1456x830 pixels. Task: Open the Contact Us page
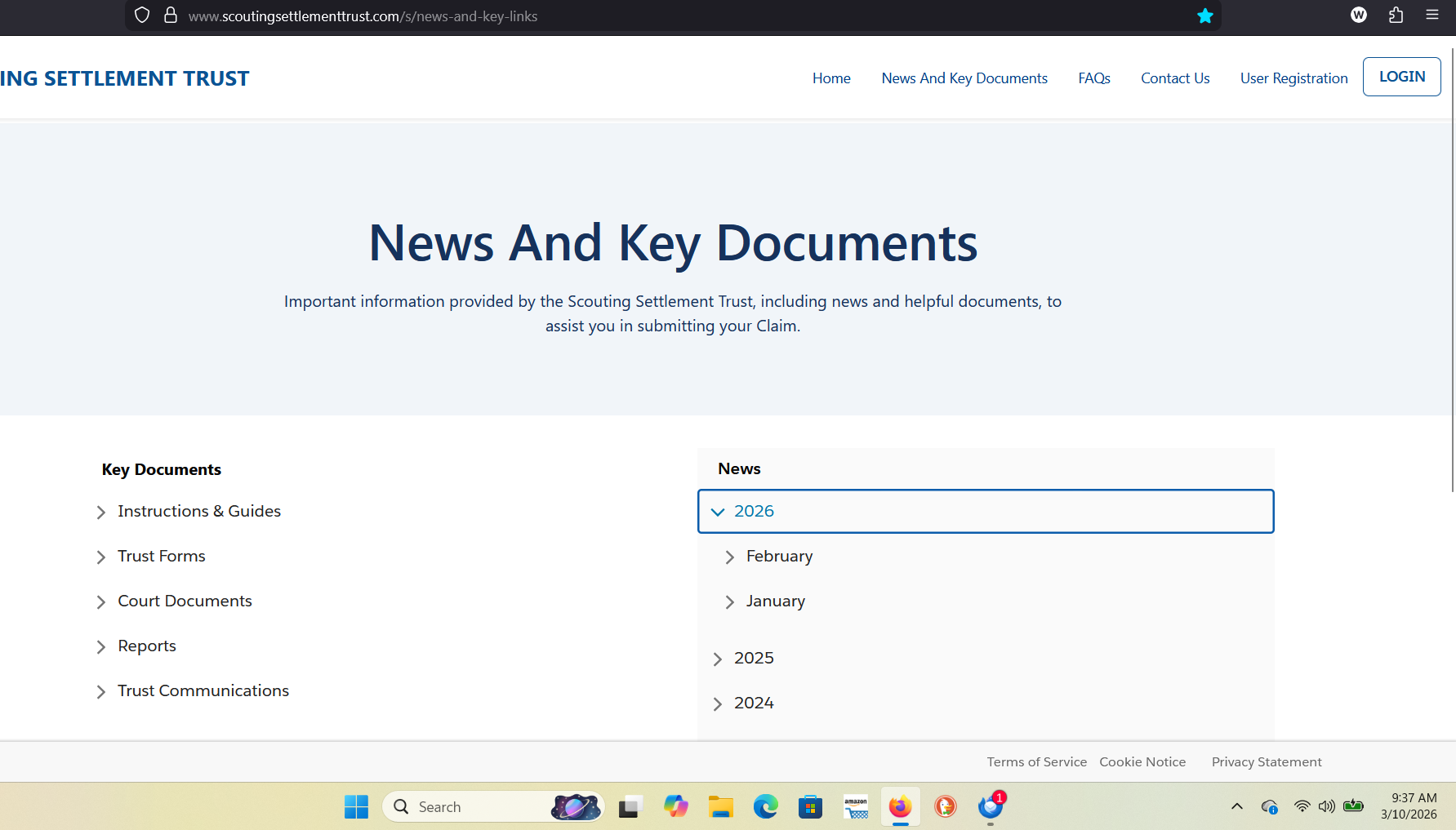point(1174,78)
